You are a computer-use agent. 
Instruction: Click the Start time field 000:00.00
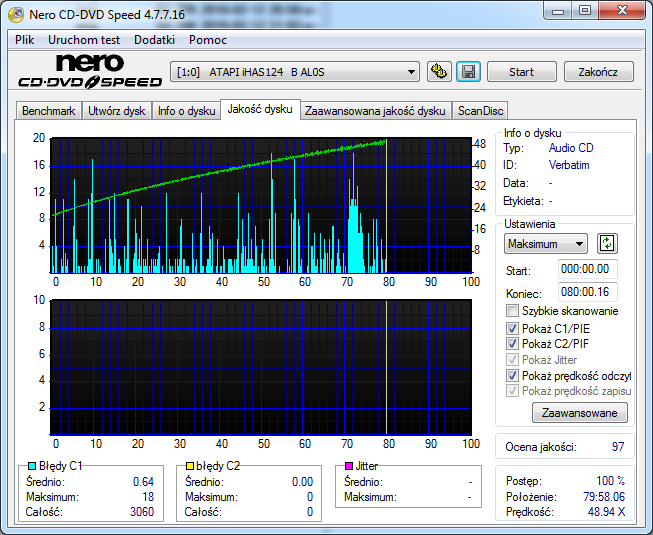coord(587,269)
